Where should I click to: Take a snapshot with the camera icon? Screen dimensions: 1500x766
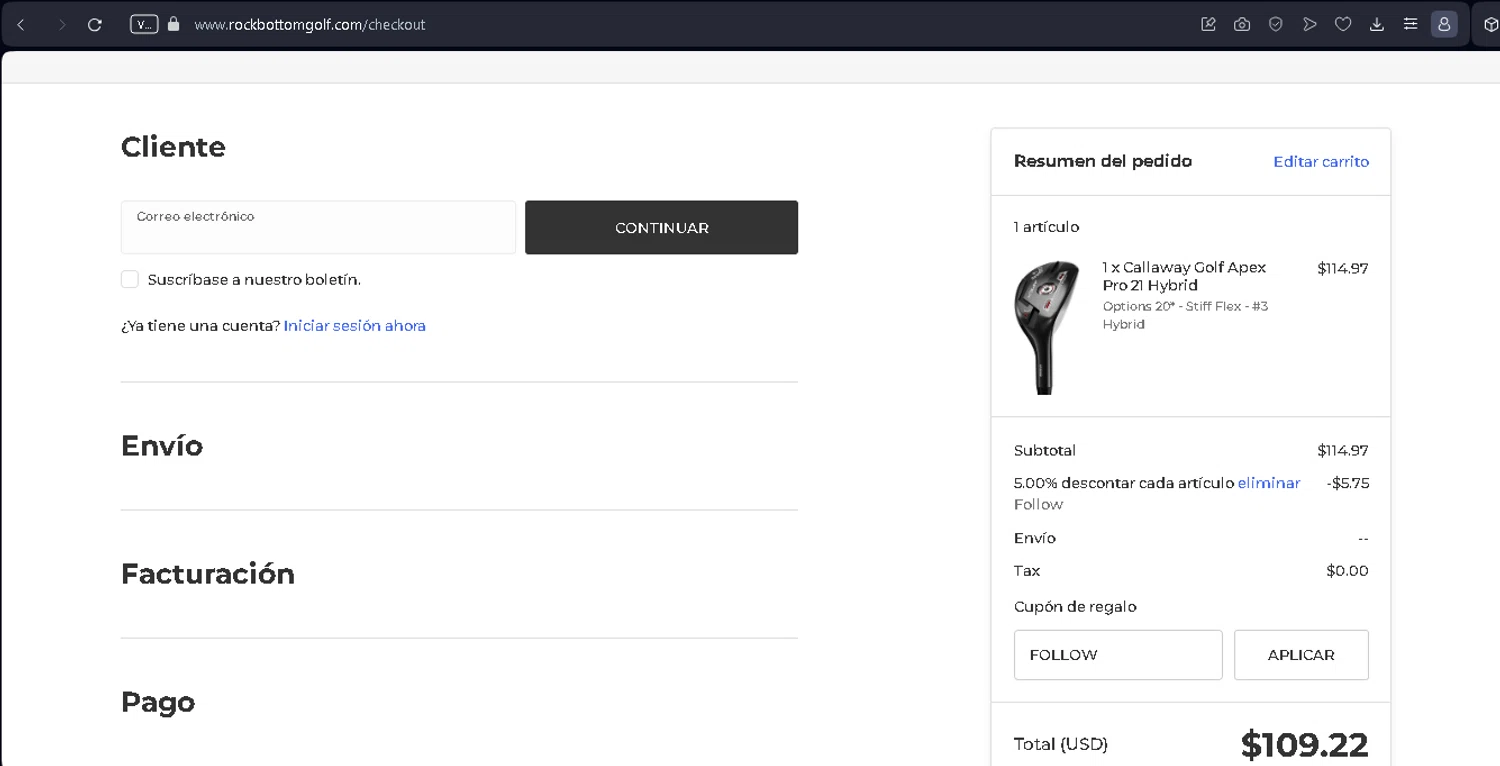[1242, 24]
